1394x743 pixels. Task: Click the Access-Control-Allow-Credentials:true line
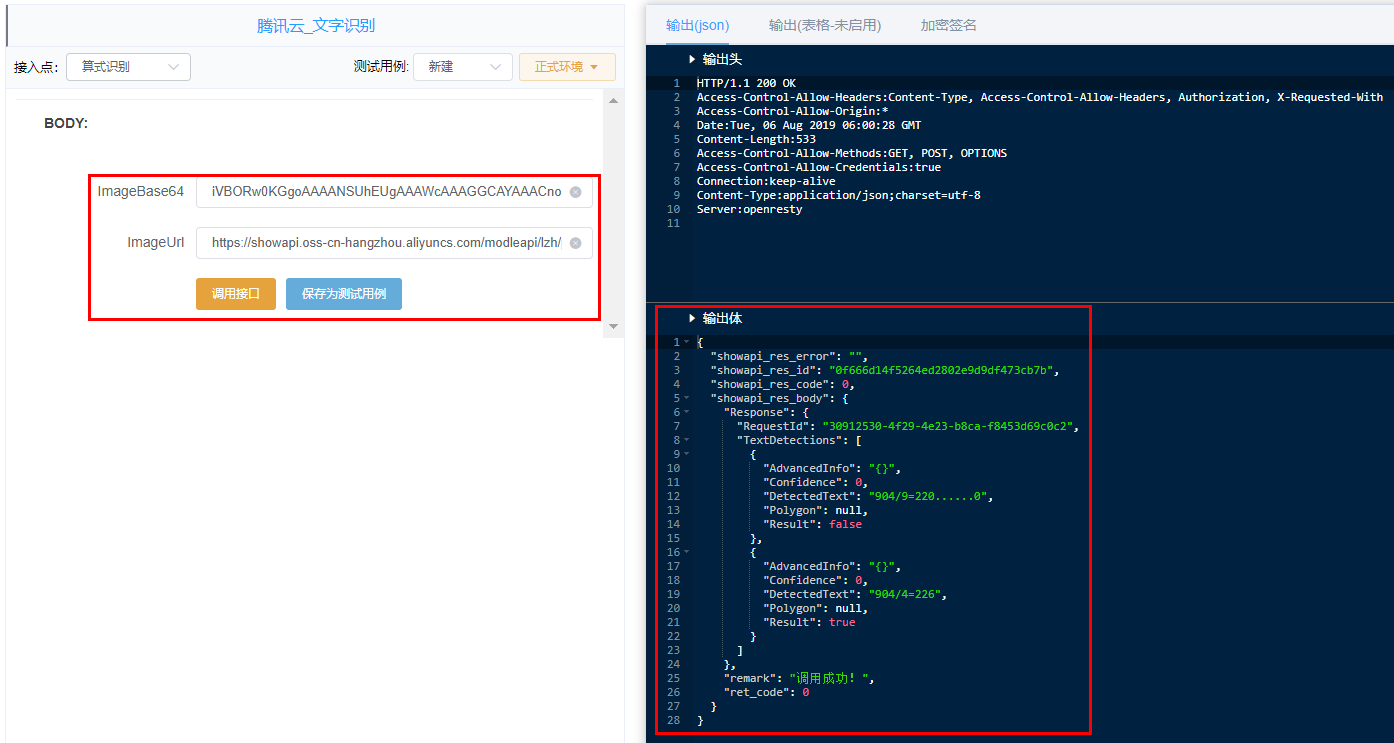(x=819, y=168)
